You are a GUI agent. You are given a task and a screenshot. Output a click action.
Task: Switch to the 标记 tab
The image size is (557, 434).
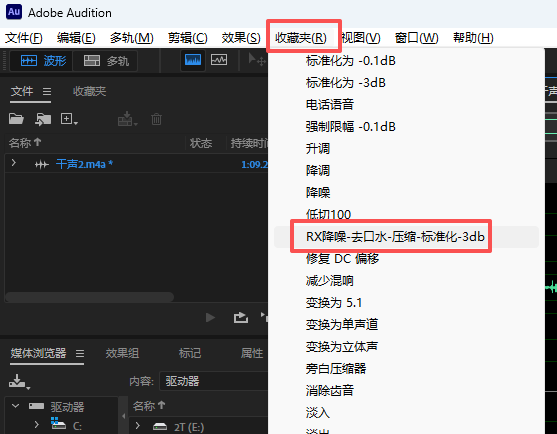(190, 353)
